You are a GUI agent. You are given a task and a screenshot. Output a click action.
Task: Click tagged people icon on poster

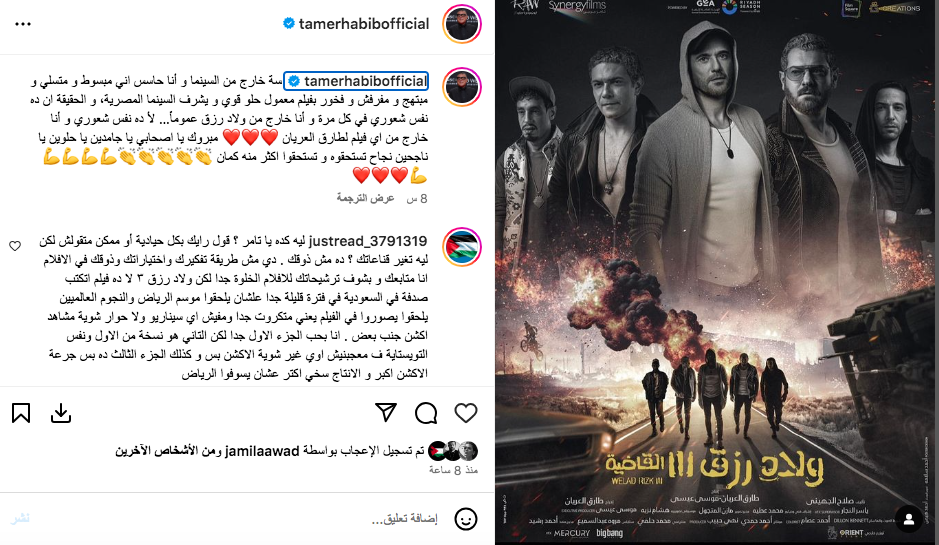pyautogui.click(x=908, y=519)
